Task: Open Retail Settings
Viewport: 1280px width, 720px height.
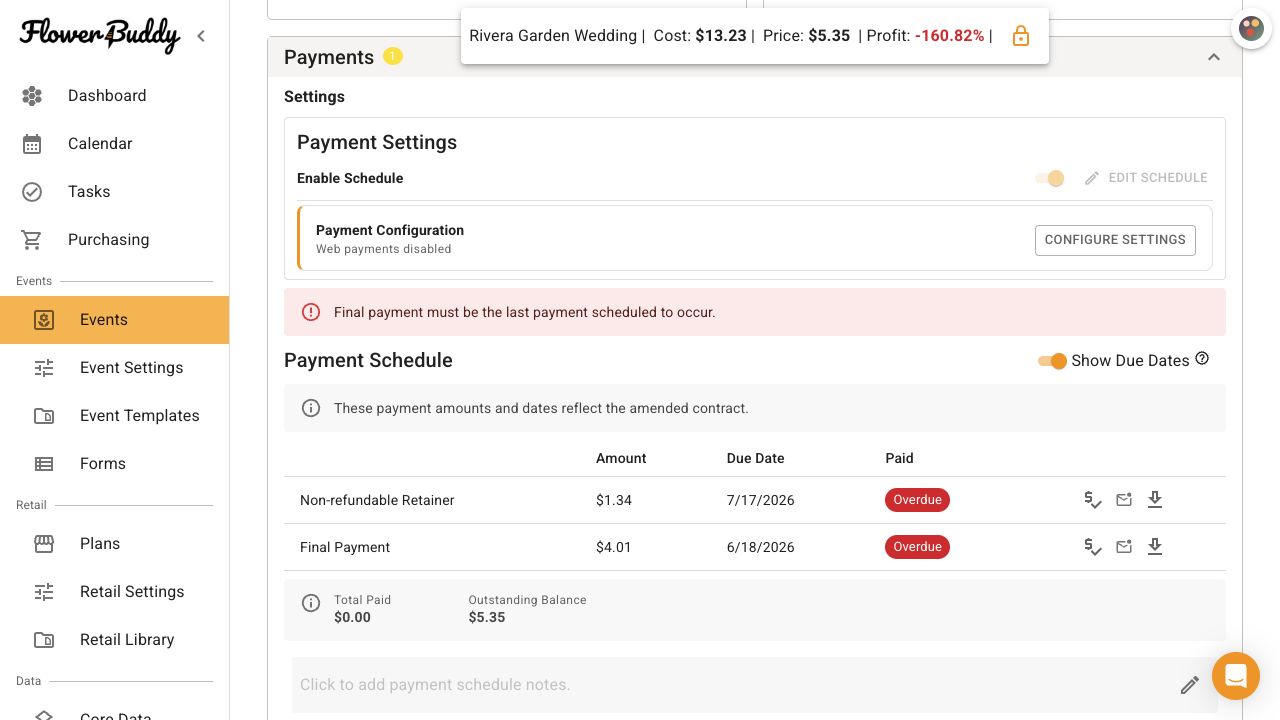Action: [x=115, y=592]
